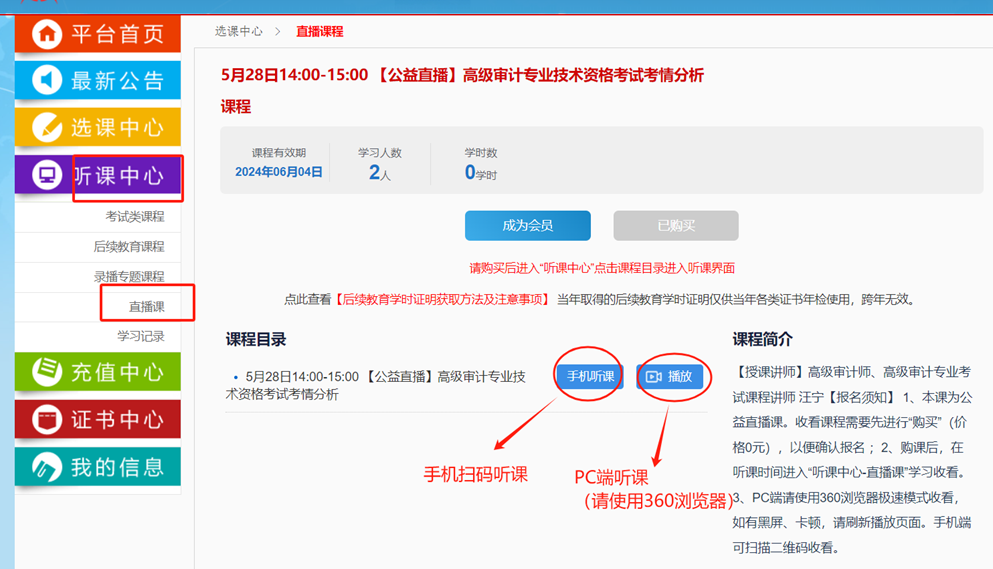Click the home icon beside 平台首页
The image size is (993, 569).
pos(47,34)
